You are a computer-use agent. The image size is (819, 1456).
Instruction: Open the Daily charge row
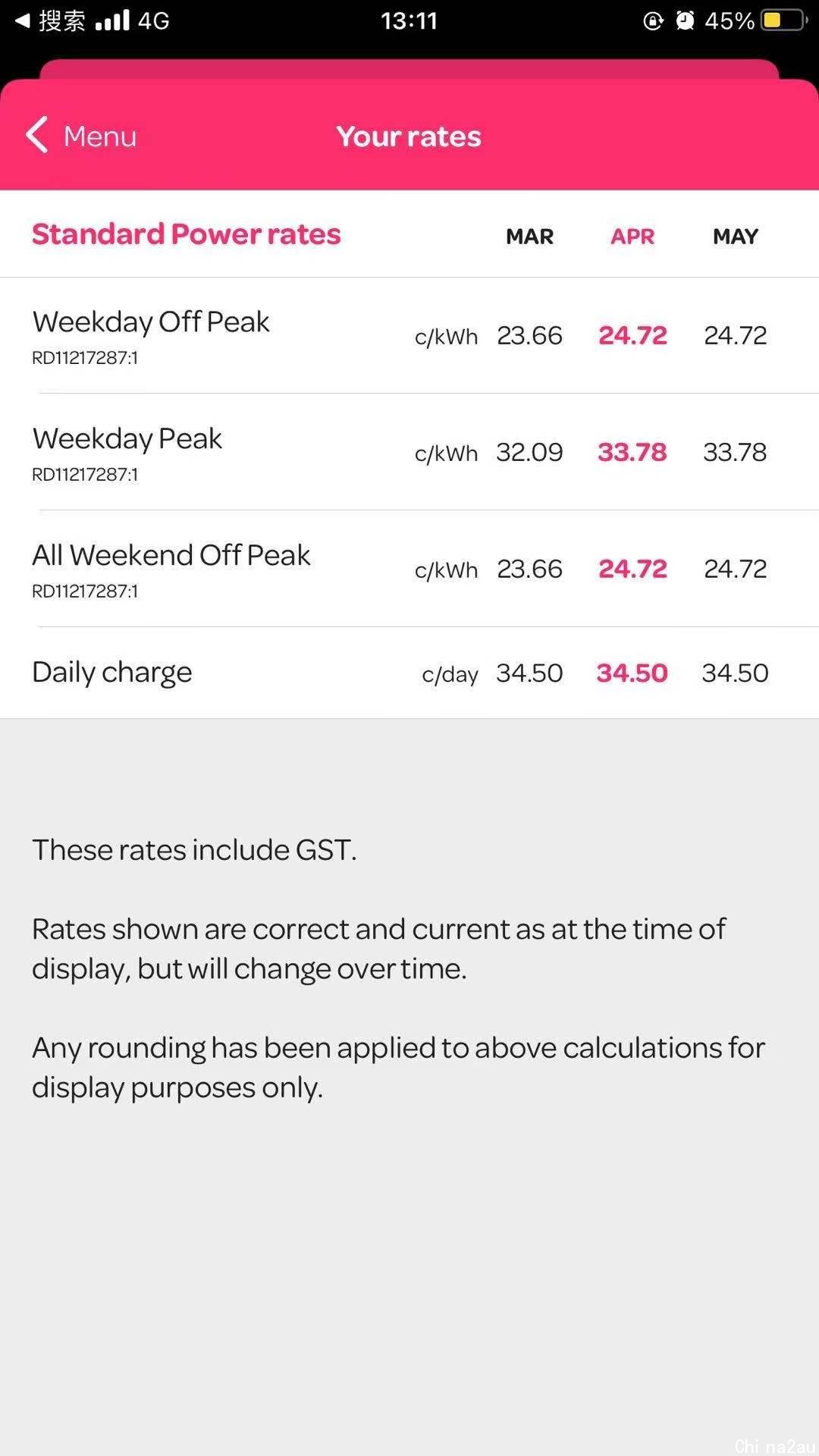(x=409, y=673)
